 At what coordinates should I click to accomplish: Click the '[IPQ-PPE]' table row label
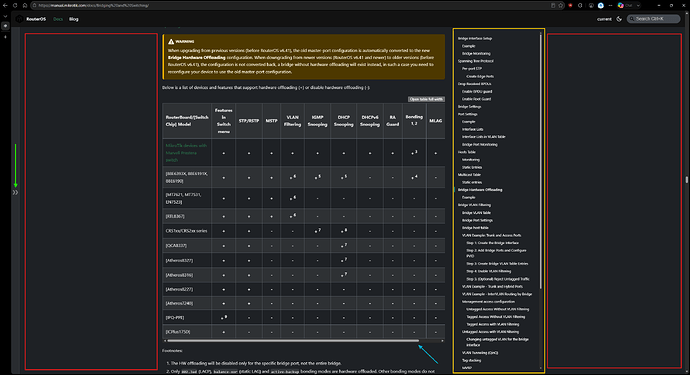(x=175, y=317)
